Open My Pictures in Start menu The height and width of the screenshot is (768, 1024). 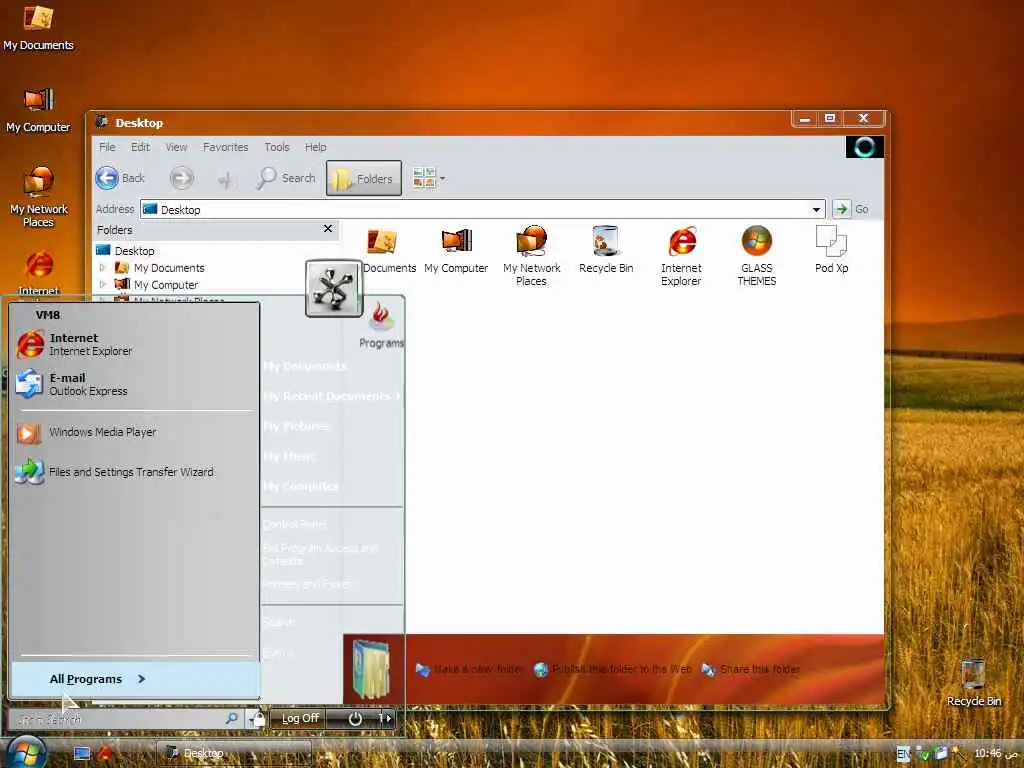pos(296,426)
